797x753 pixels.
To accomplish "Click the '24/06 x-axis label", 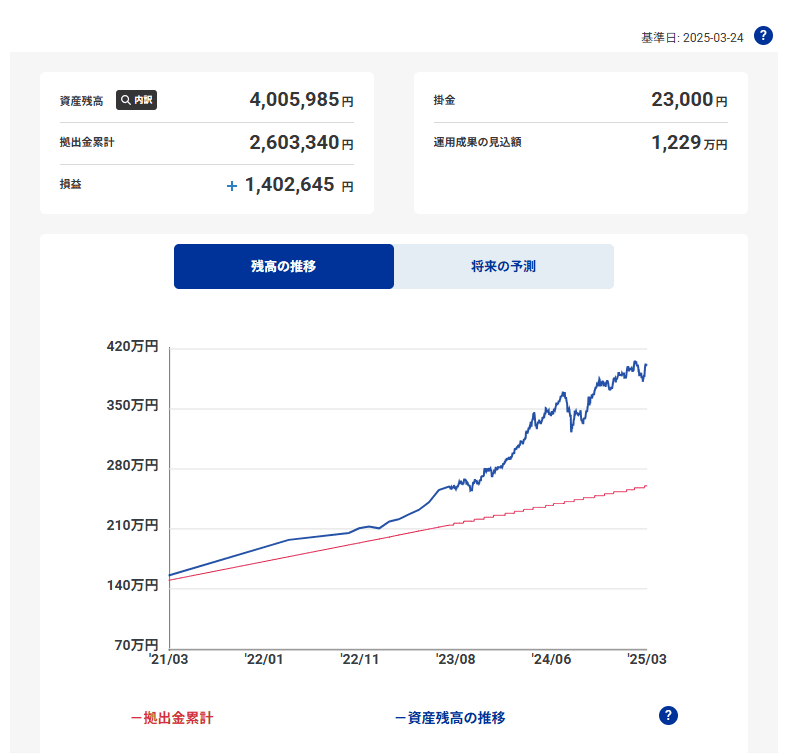I will tap(551, 659).
